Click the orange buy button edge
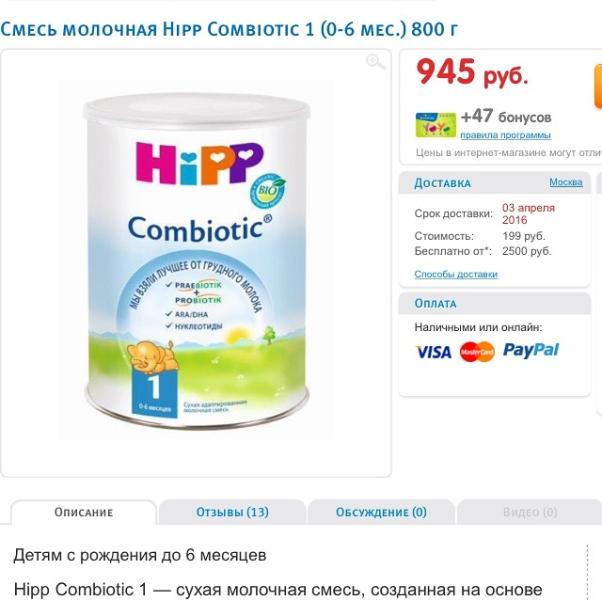 point(598,87)
